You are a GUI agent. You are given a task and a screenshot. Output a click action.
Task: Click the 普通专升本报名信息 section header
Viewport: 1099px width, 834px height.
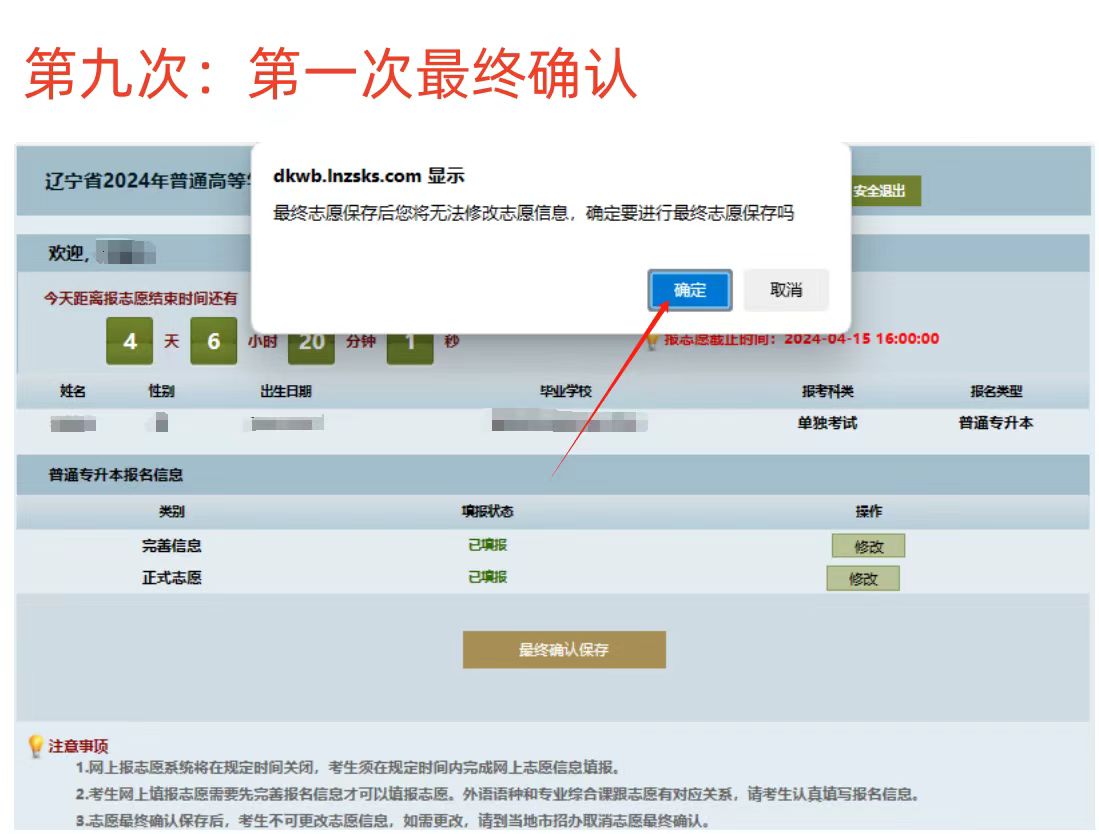(x=116, y=475)
